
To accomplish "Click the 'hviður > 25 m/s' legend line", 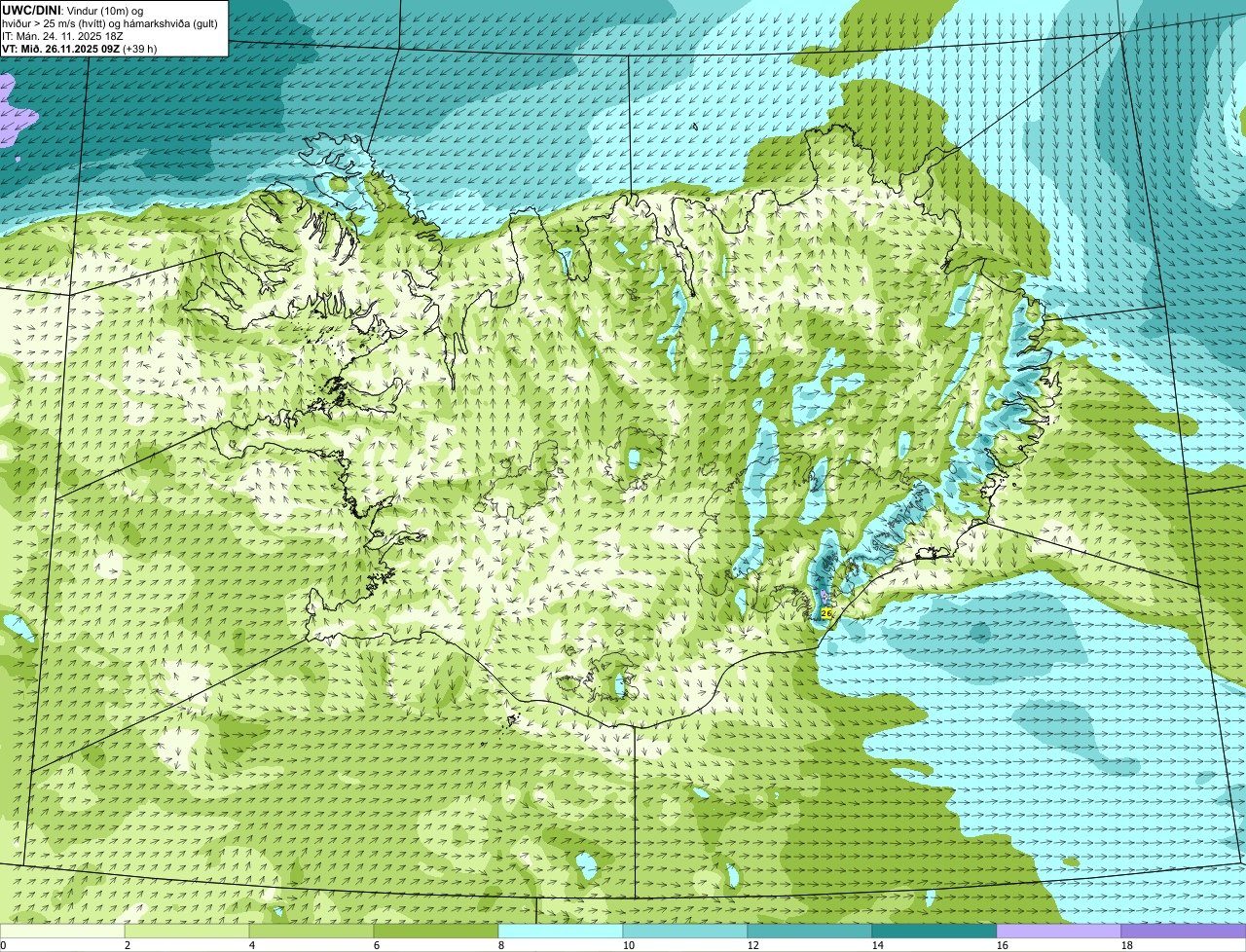I will pyautogui.click(x=110, y=22).
